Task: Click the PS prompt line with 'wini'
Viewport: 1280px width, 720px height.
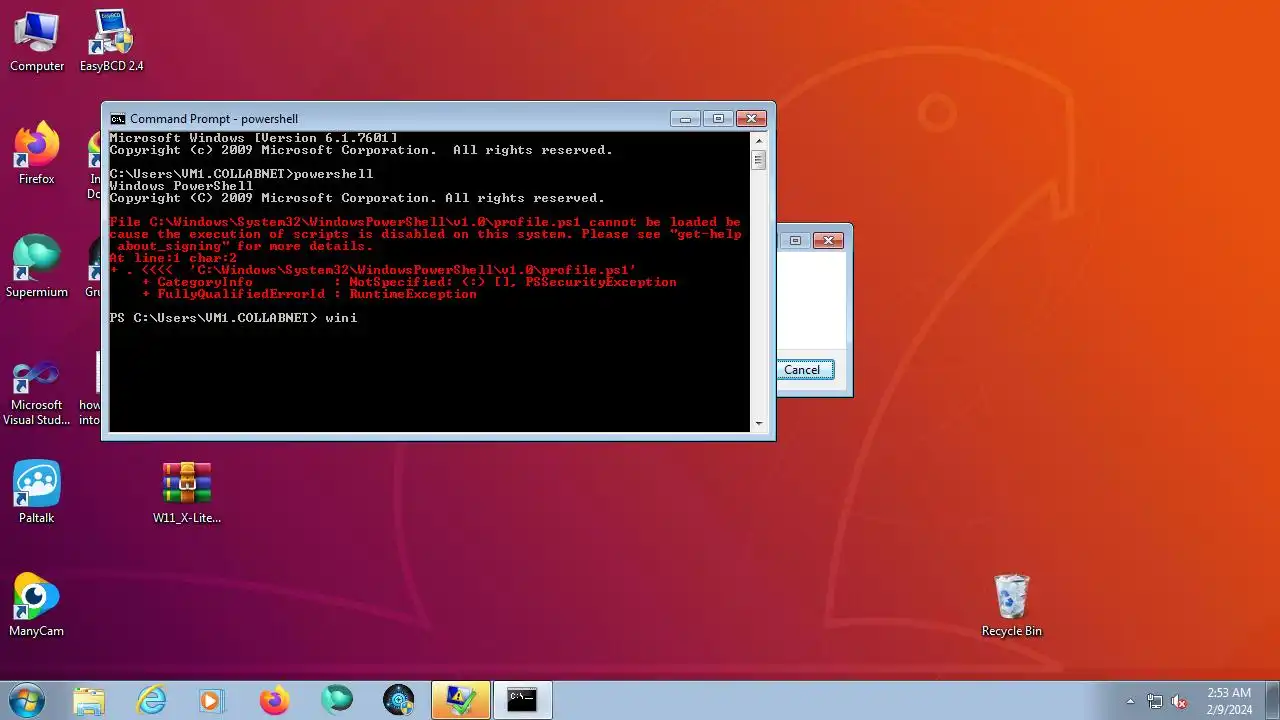Action: click(233, 318)
